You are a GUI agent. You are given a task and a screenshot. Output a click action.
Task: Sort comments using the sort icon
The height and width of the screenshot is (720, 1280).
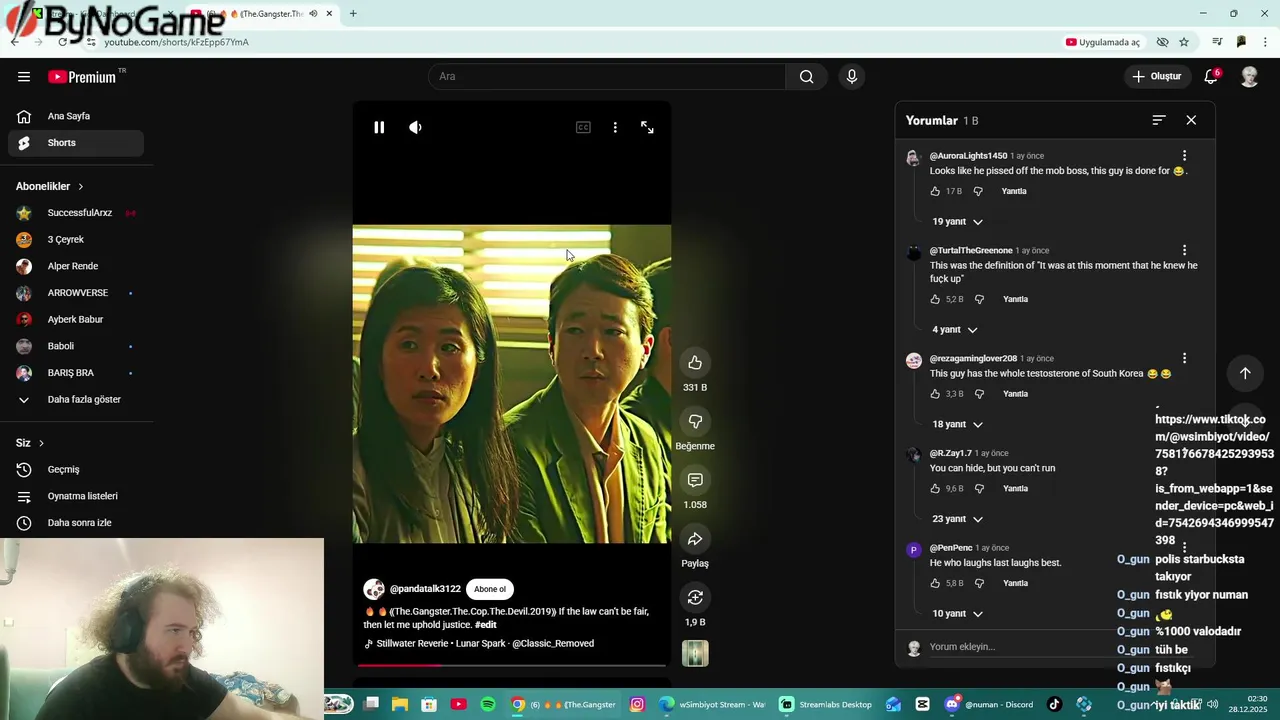click(x=1159, y=120)
